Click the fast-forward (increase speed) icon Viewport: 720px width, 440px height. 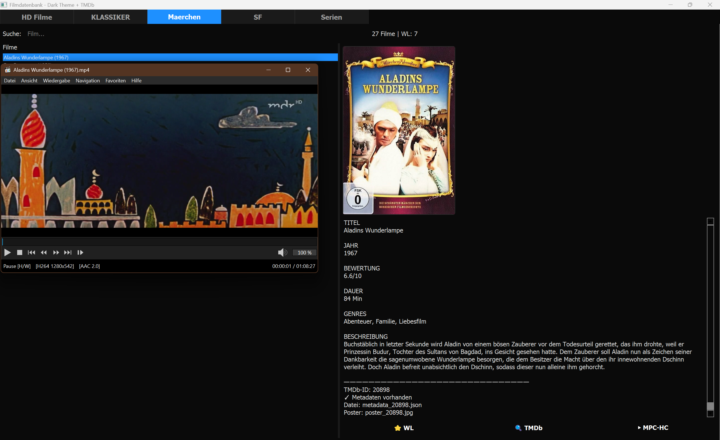click(56, 252)
